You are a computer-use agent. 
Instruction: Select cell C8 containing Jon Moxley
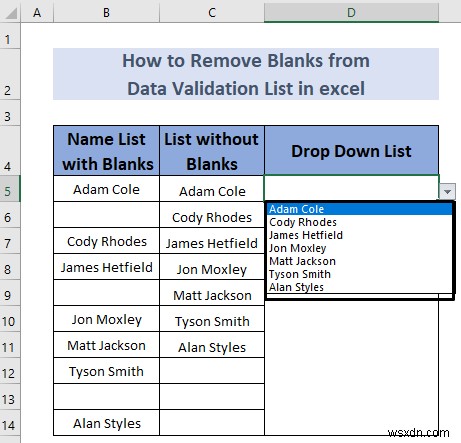[212, 267]
